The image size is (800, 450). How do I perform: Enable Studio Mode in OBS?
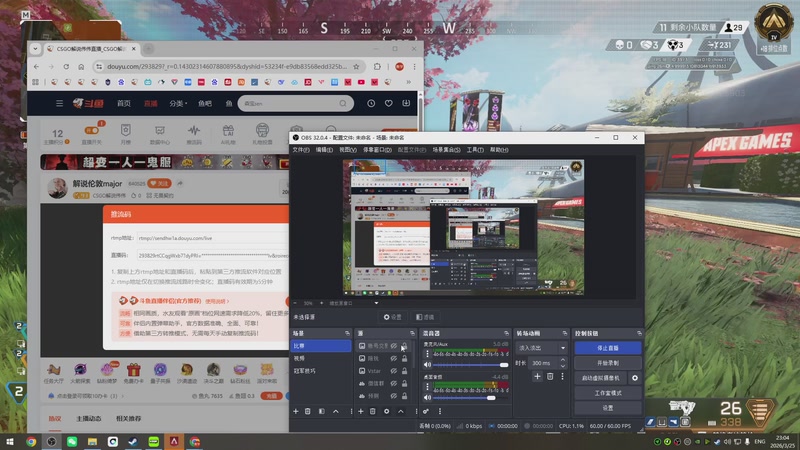tap(608, 393)
